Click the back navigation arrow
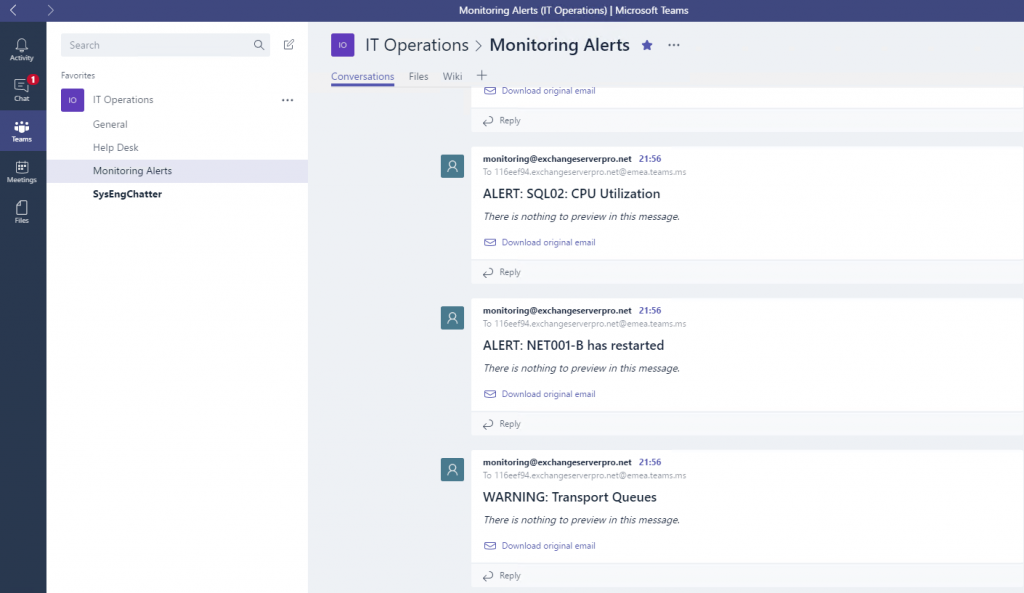 12,9
